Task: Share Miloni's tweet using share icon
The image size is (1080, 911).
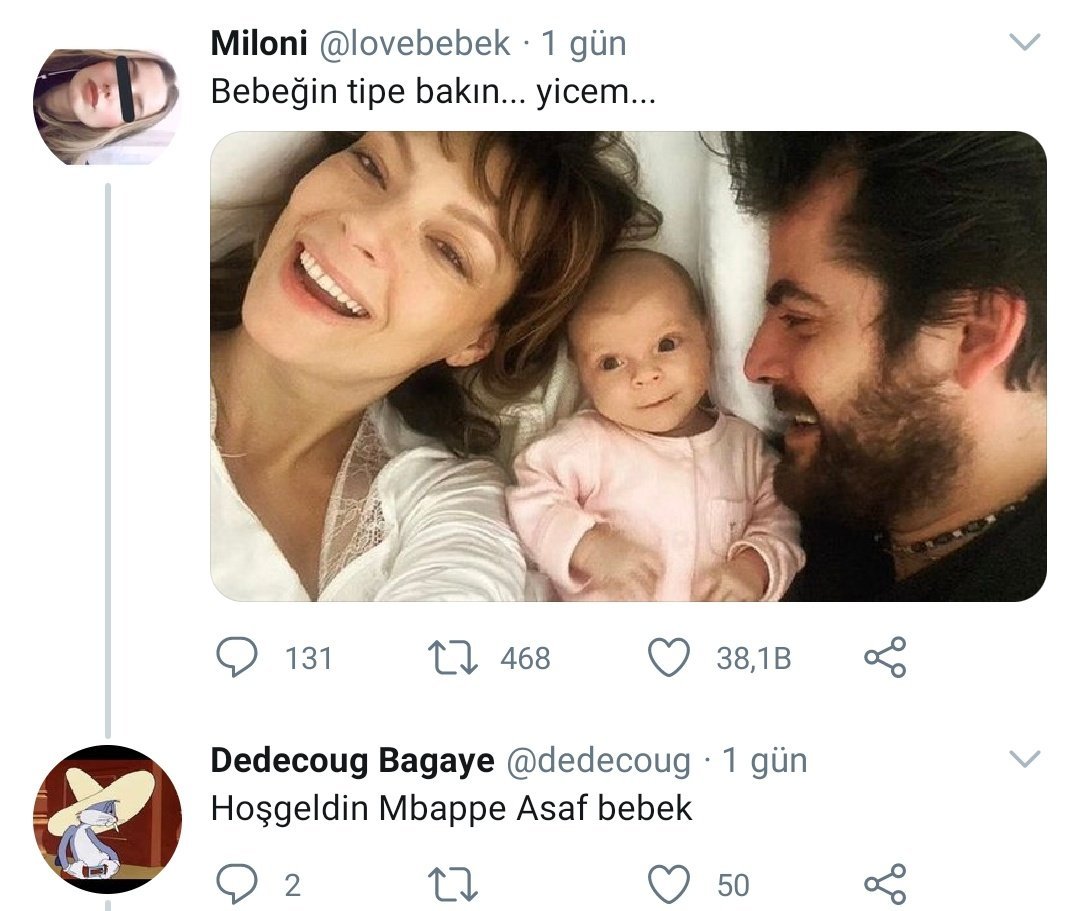Action: pos(884,657)
